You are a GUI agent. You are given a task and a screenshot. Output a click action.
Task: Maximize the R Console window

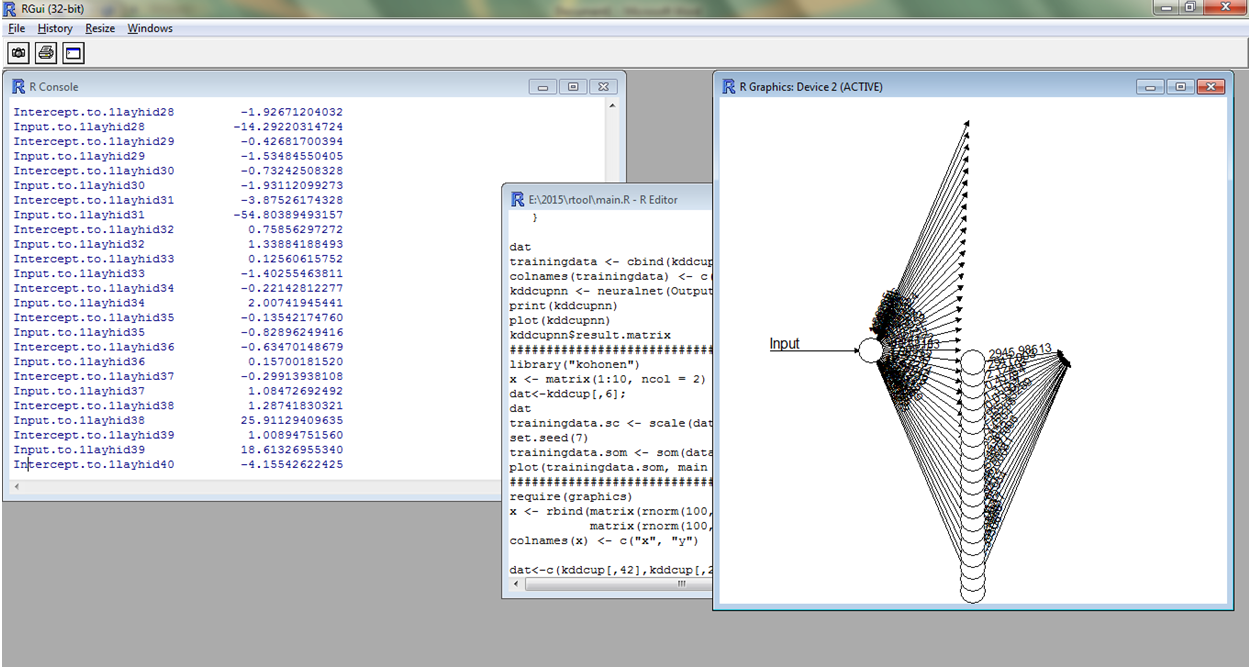point(572,86)
